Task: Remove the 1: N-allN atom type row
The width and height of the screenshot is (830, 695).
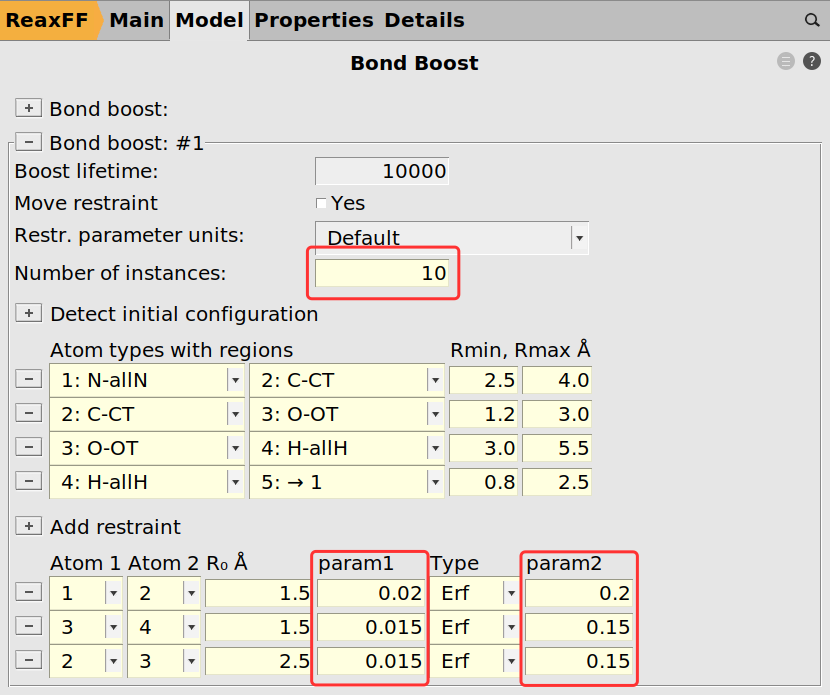Action: [29, 379]
